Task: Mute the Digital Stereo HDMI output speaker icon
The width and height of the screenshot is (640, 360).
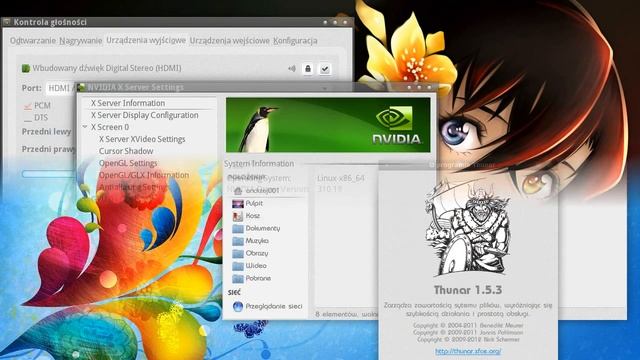Action: tap(292, 69)
